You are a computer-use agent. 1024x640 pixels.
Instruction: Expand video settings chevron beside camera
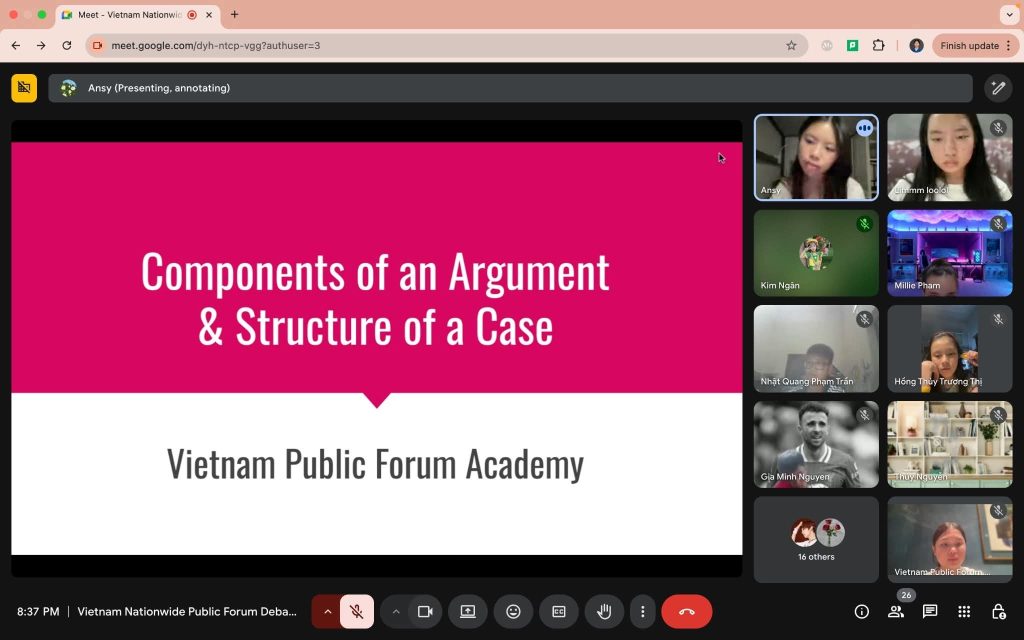(x=396, y=612)
